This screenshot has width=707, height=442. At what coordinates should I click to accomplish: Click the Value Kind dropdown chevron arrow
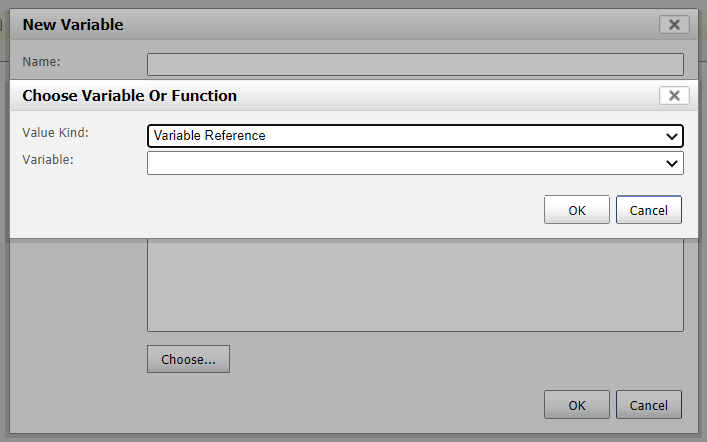tap(672, 136)
